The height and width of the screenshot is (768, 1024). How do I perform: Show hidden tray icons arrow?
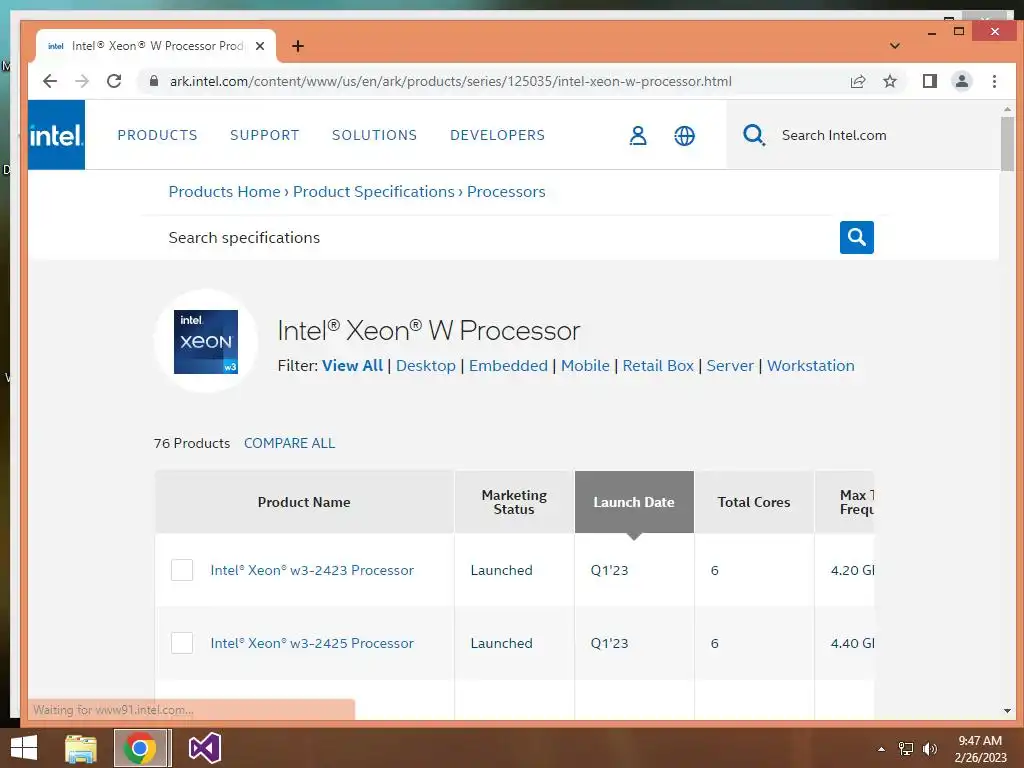[882, 749]
